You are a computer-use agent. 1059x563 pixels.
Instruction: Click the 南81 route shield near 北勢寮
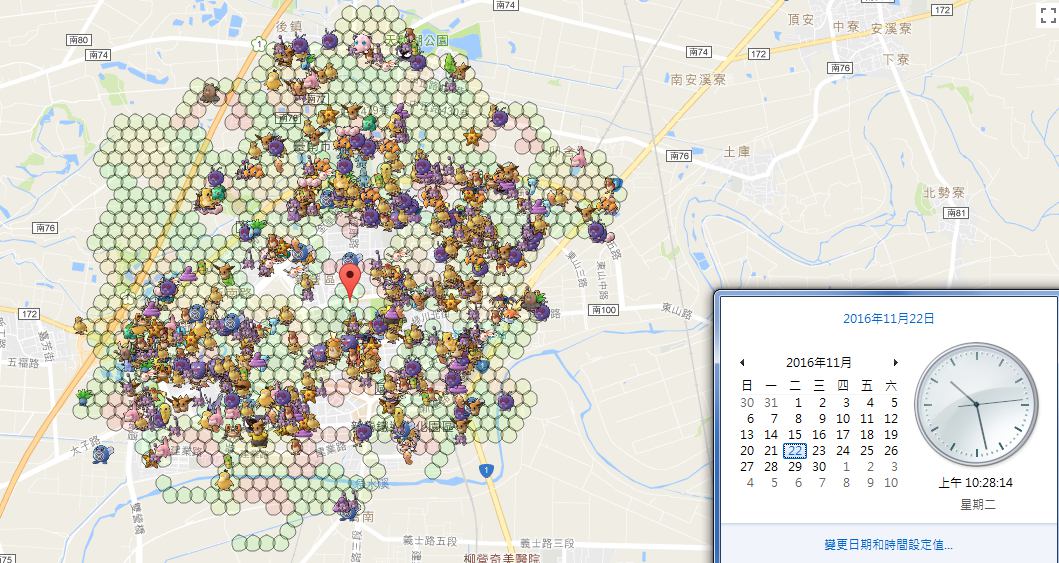point(954,213)
